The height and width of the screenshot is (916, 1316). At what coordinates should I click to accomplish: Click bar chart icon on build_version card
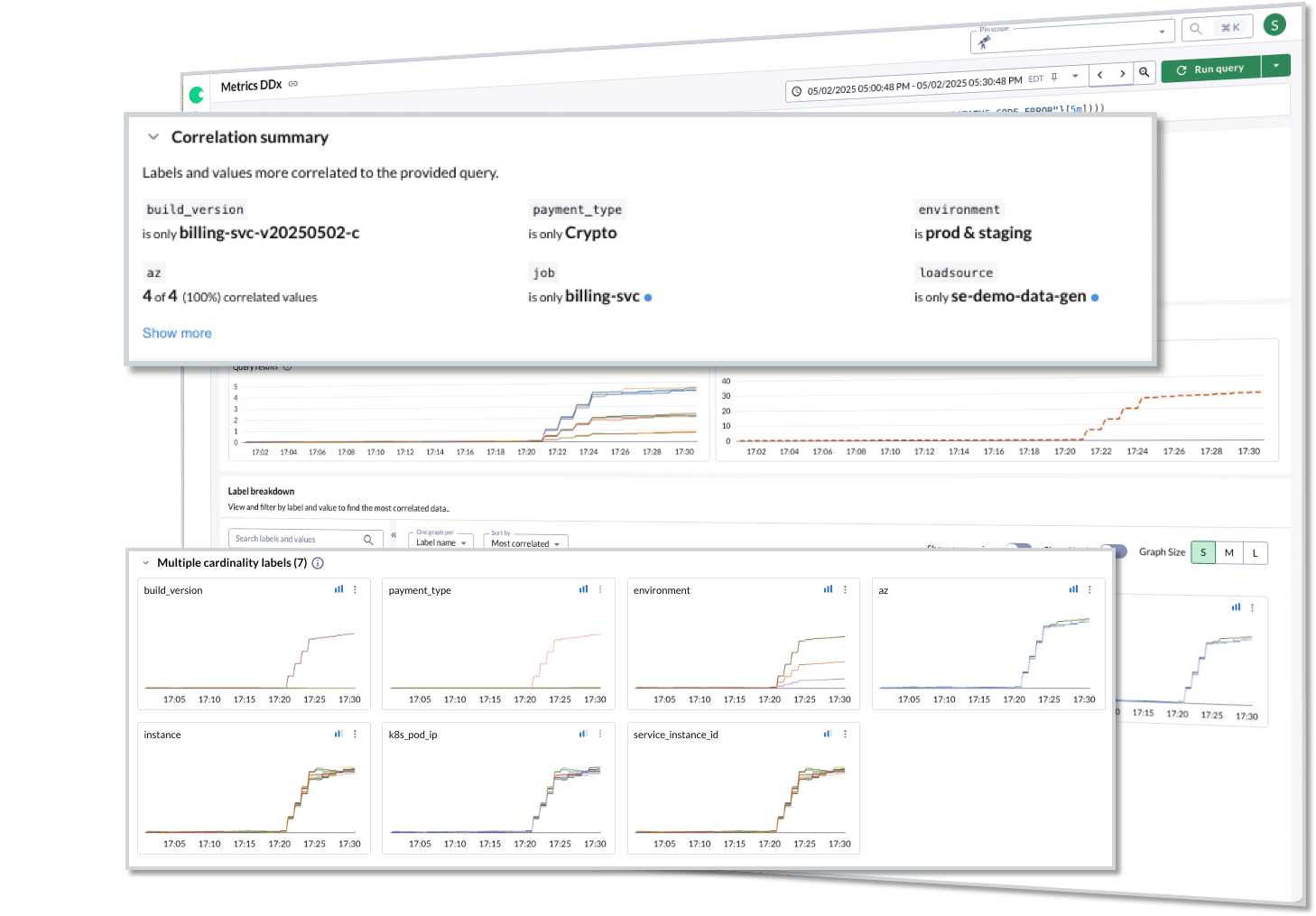338,589
